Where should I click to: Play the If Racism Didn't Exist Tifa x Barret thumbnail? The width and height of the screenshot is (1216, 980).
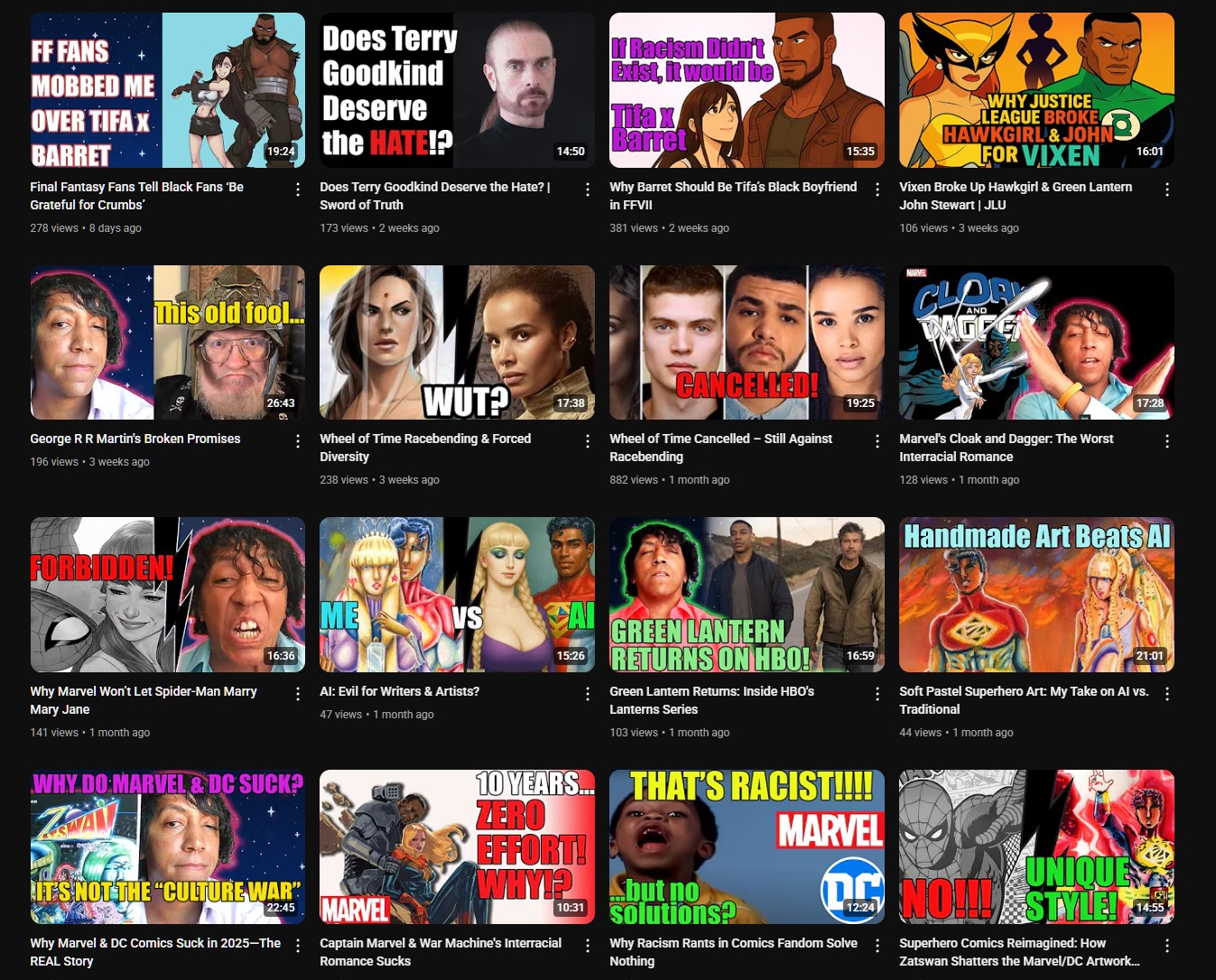(747, 90)
